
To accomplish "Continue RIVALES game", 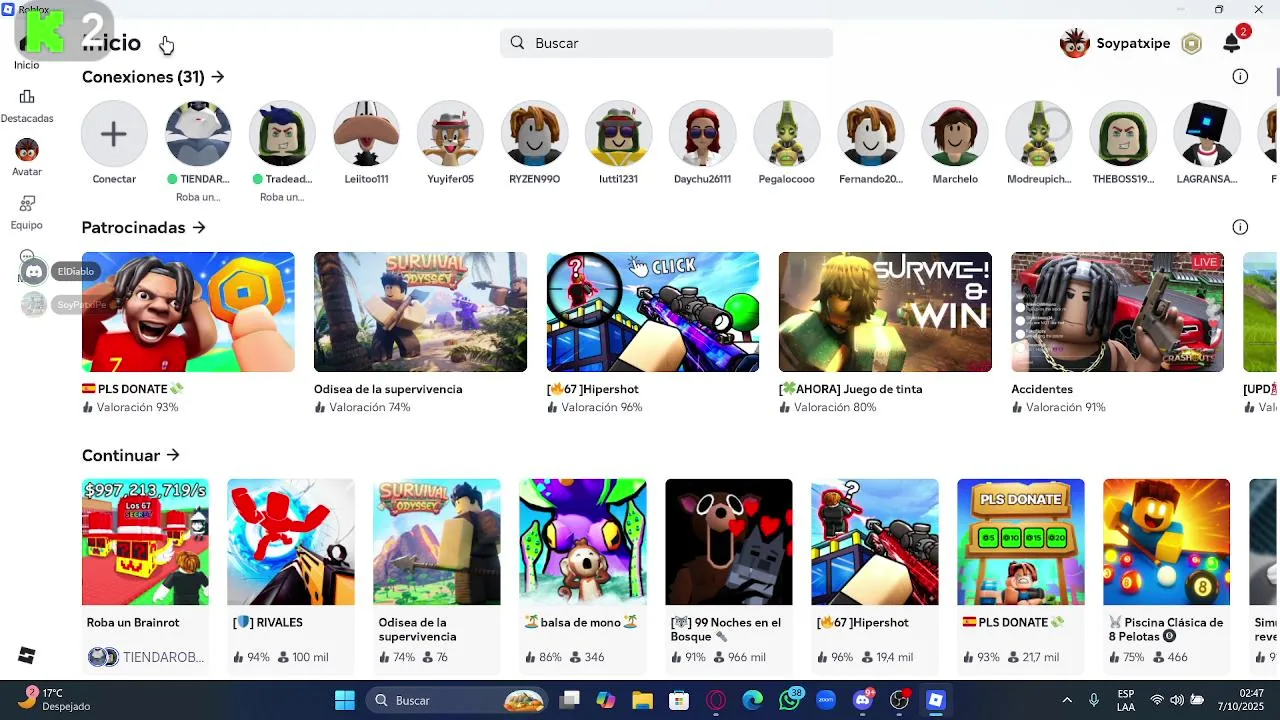I will click(291, 542).
